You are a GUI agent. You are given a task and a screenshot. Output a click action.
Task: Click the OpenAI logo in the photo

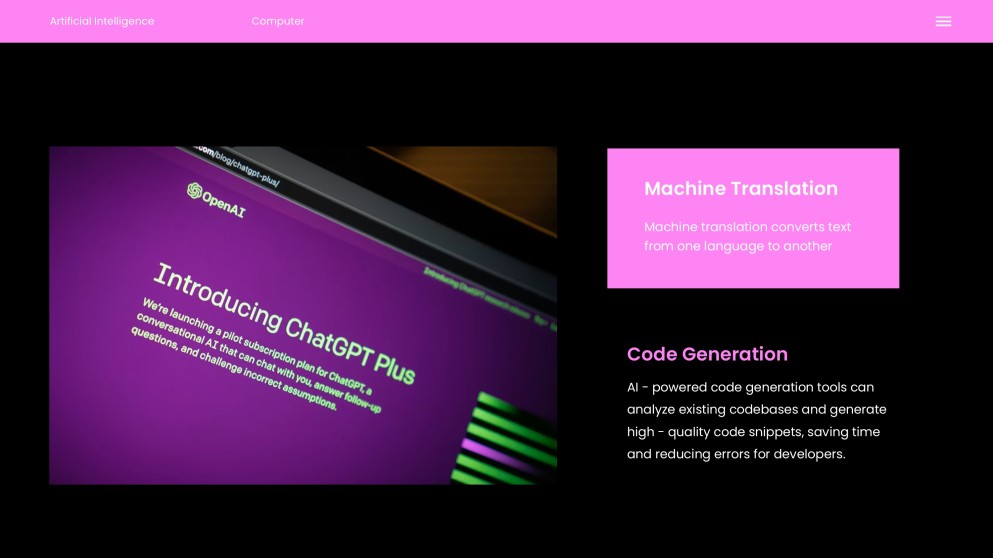click(195, 190)
